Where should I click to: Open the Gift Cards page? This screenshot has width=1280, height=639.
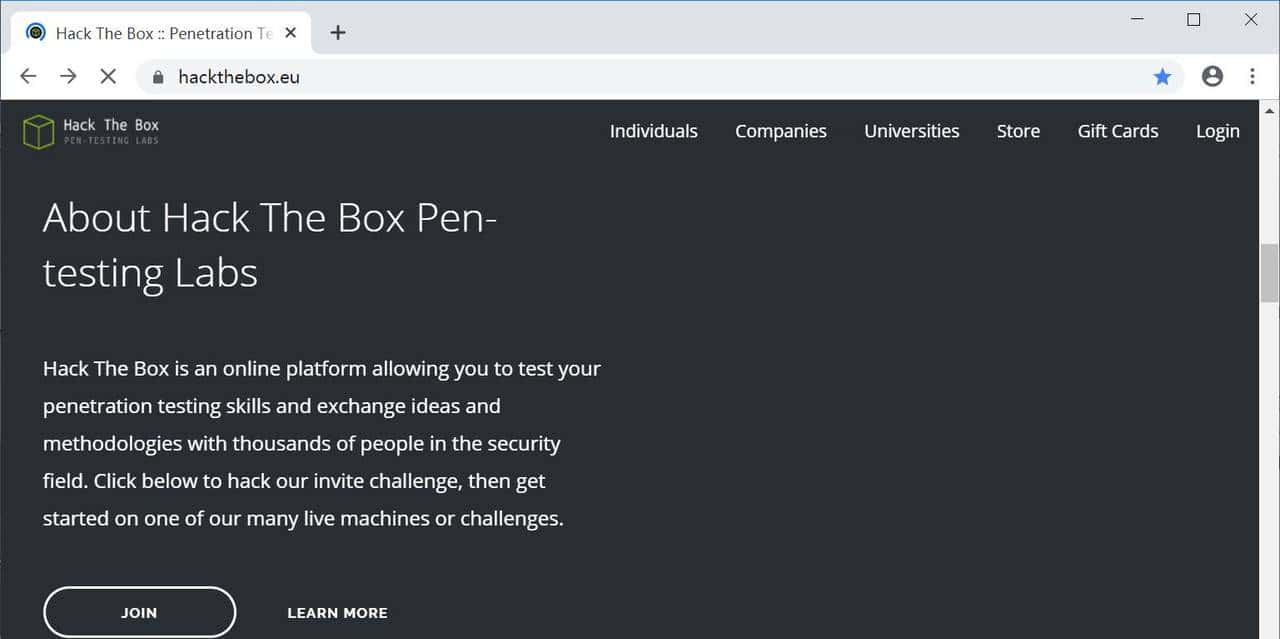pos(1117,131)
